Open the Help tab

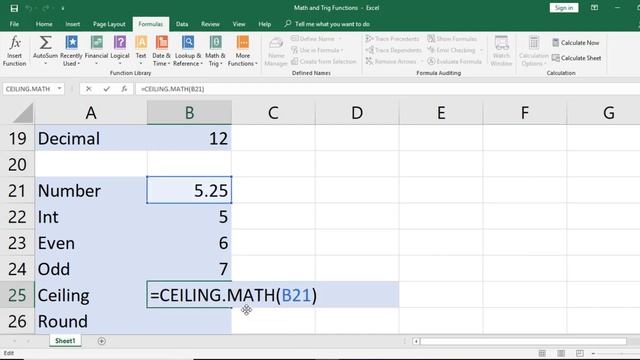pos(264,24)
